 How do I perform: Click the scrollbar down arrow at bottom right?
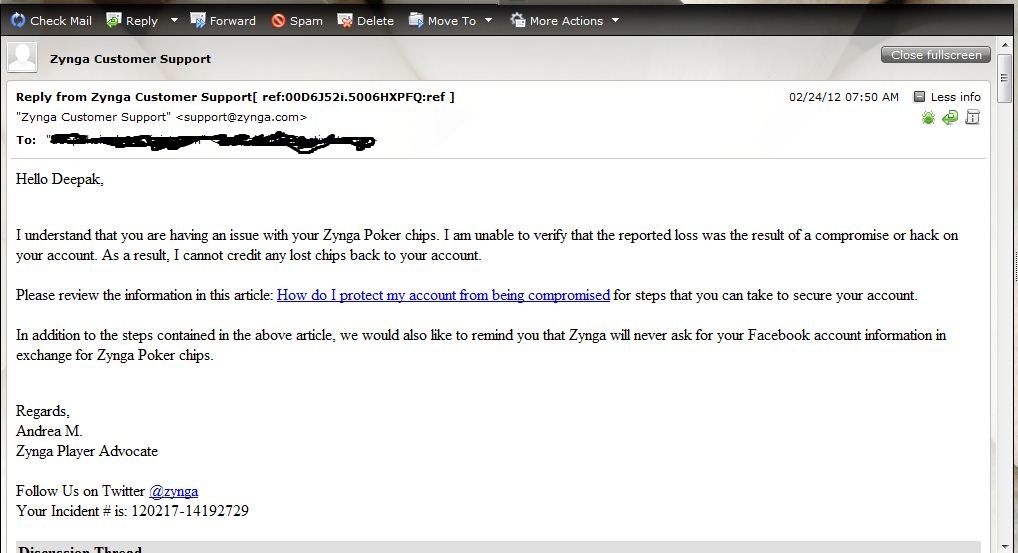coord(1005,547)
